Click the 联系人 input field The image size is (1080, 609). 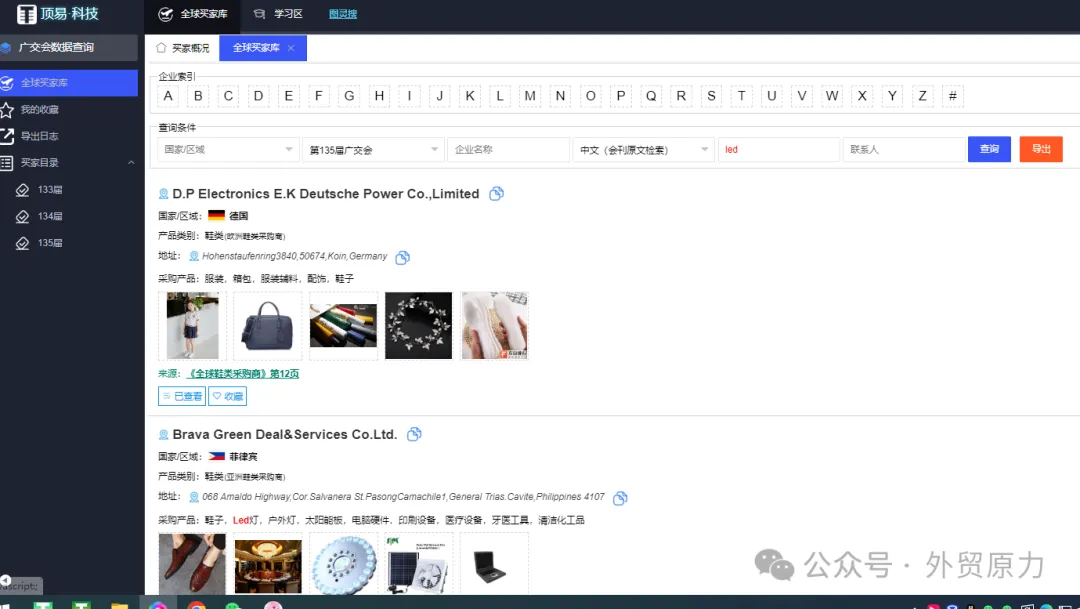[904, 149]
